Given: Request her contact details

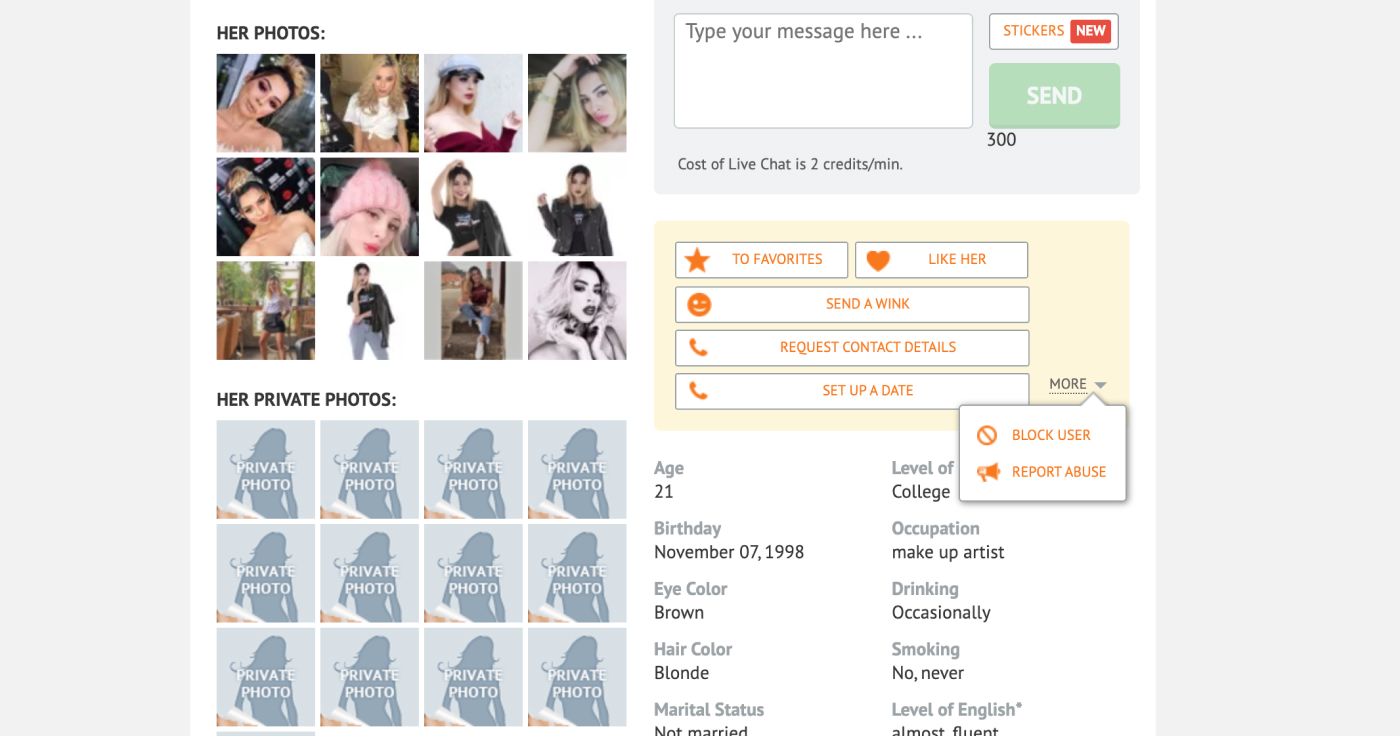Looking at the screenshot, I should (852, 348).
